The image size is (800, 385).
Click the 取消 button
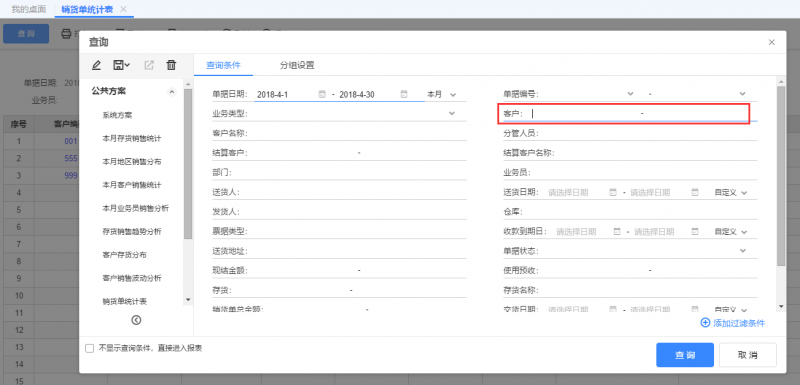point(747,355)
